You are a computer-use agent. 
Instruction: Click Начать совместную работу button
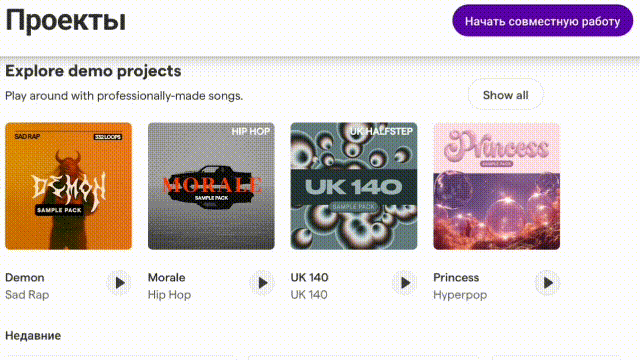[542, 21]
